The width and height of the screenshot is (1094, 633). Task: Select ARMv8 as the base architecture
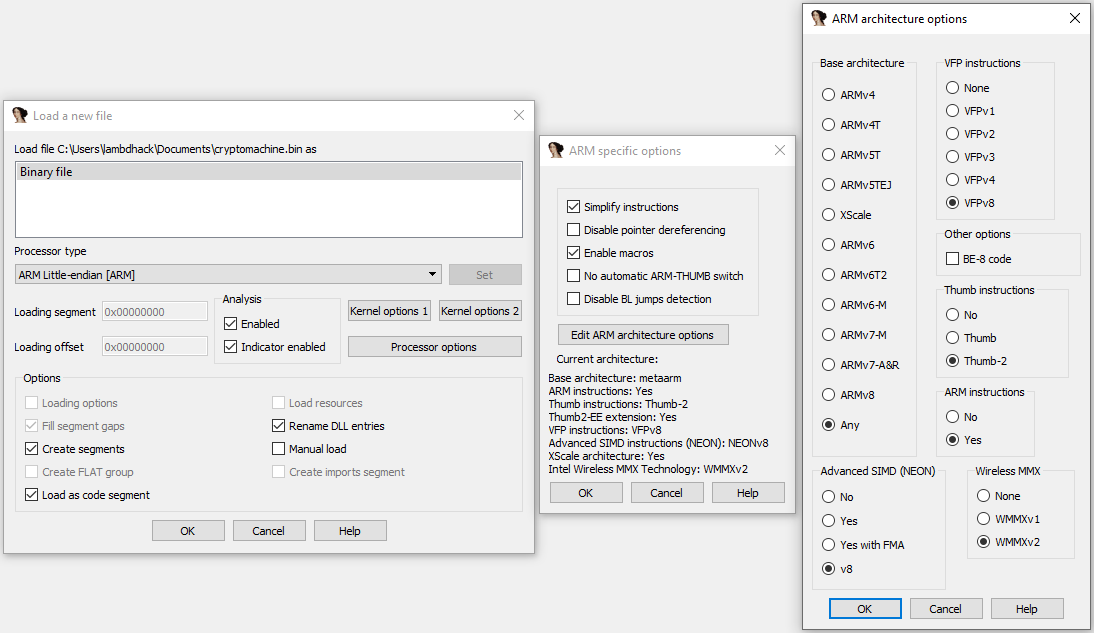(828, 394)
